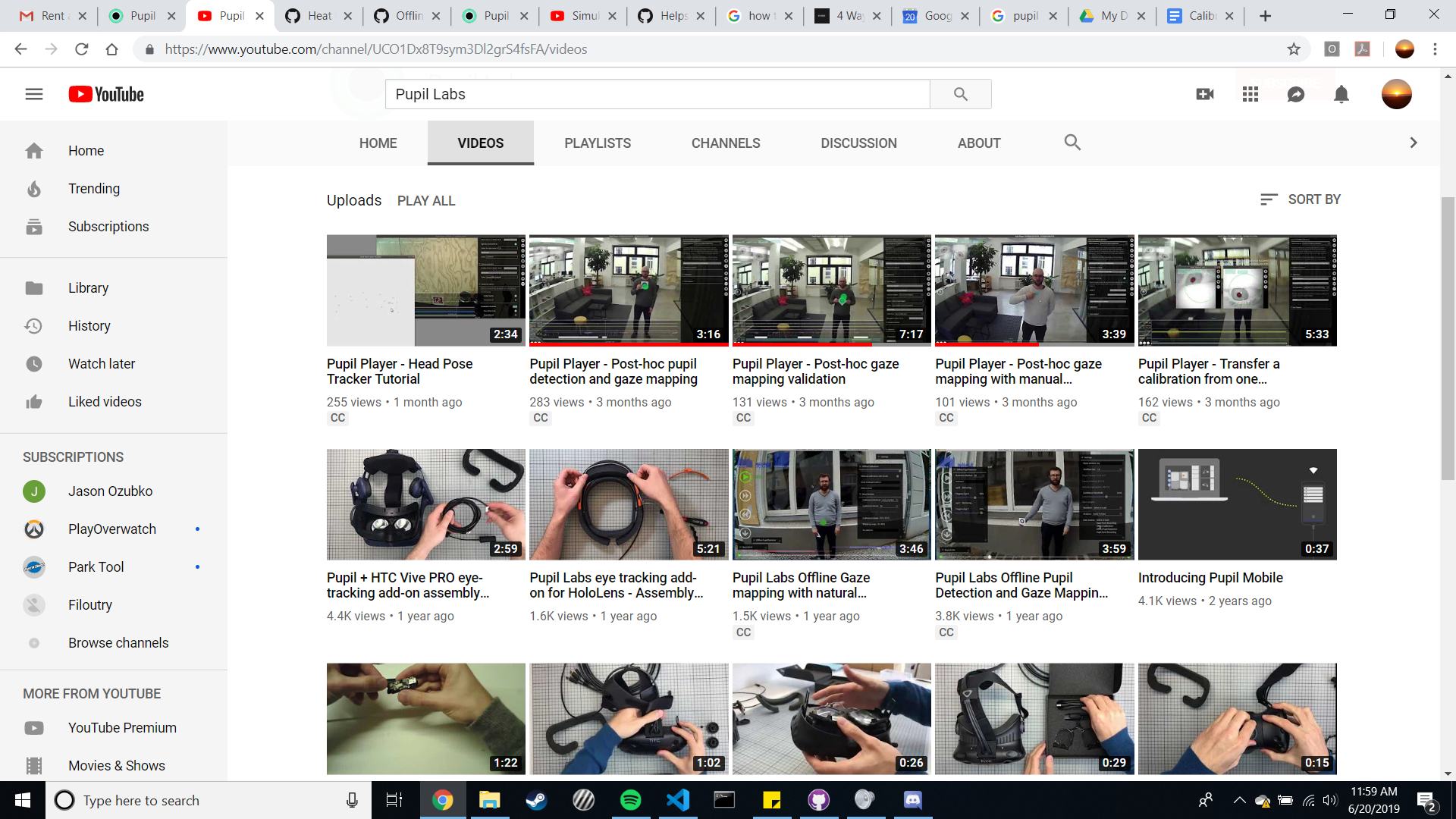Bookmark this page with the star icon
The width and height of the screenshot is (1456, 819).
pos(1294,49)
